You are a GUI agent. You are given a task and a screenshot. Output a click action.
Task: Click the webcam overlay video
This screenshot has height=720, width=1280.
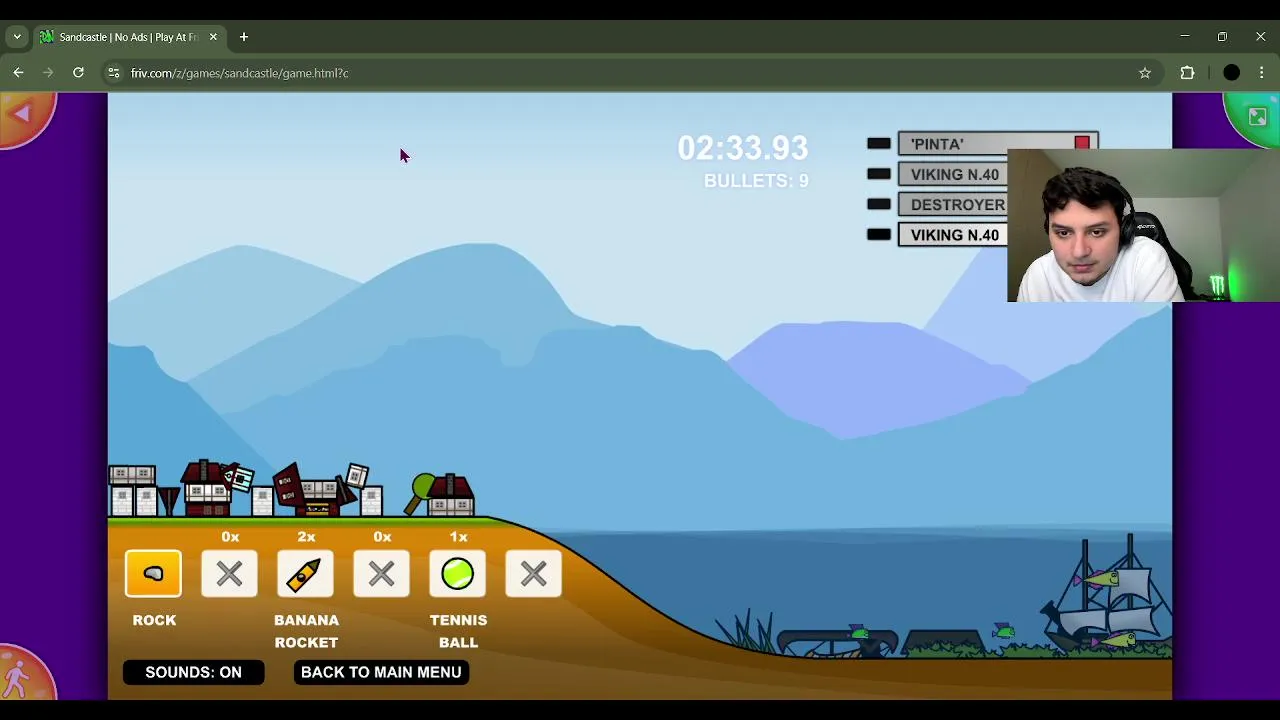[x=1143, y=225]
